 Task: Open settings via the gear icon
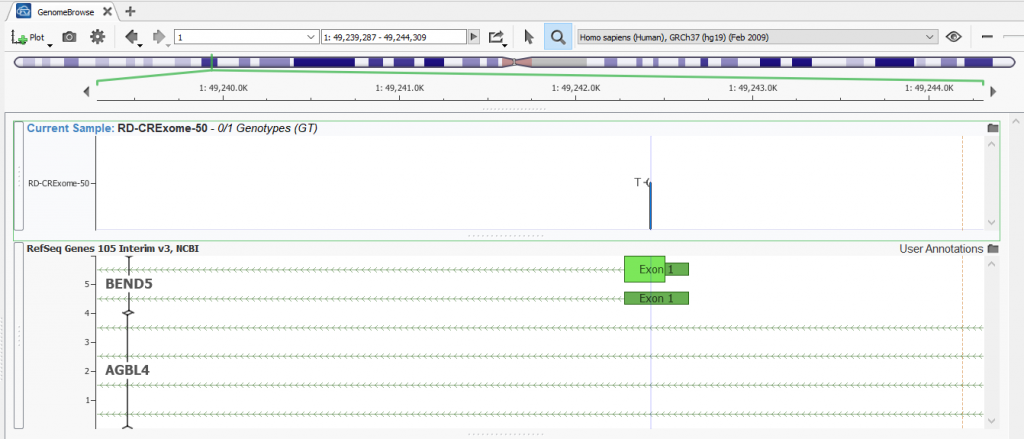click(x=97, y=37)
